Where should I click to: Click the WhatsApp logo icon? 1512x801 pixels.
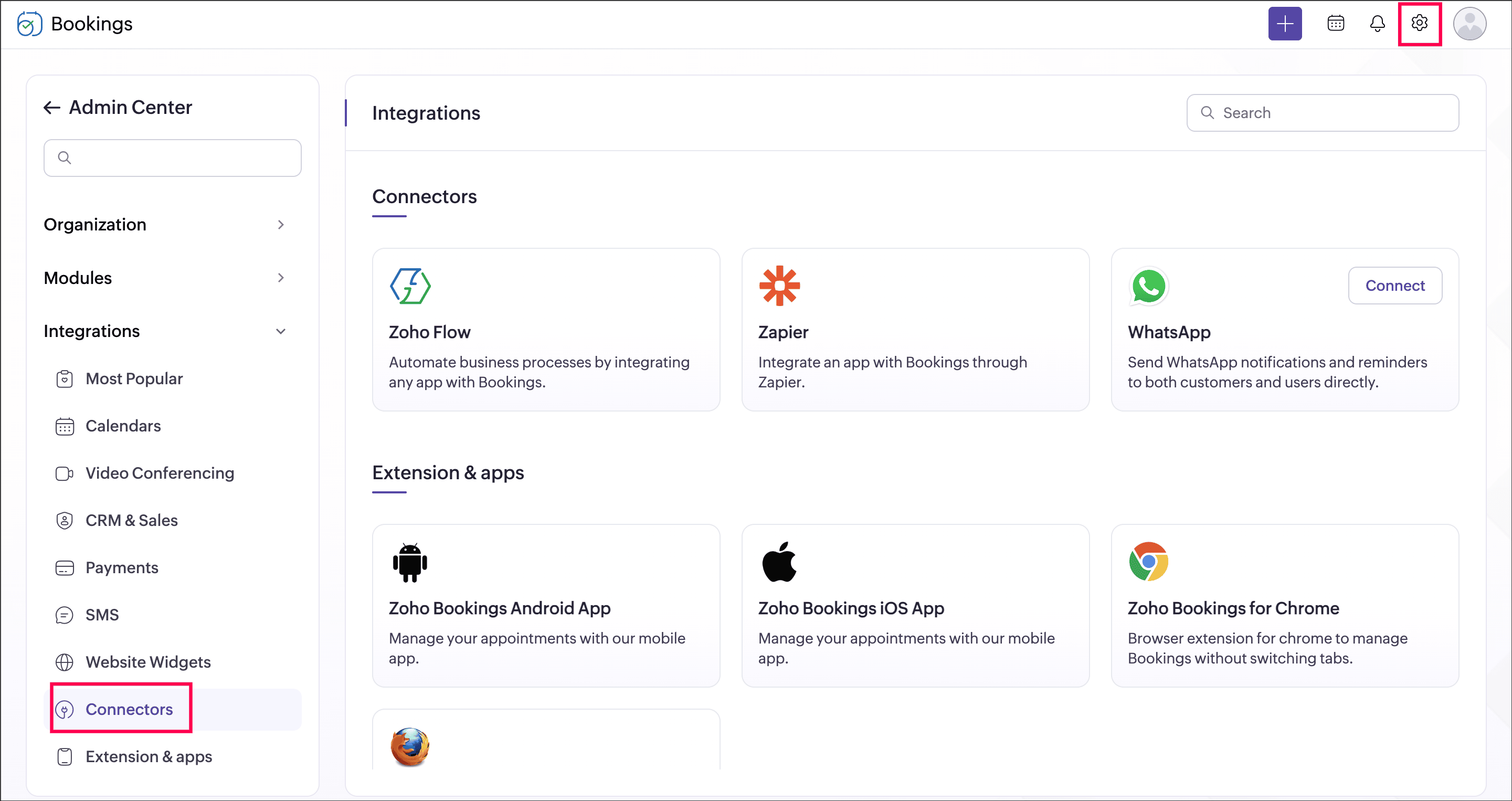(x=1148, y=286)
